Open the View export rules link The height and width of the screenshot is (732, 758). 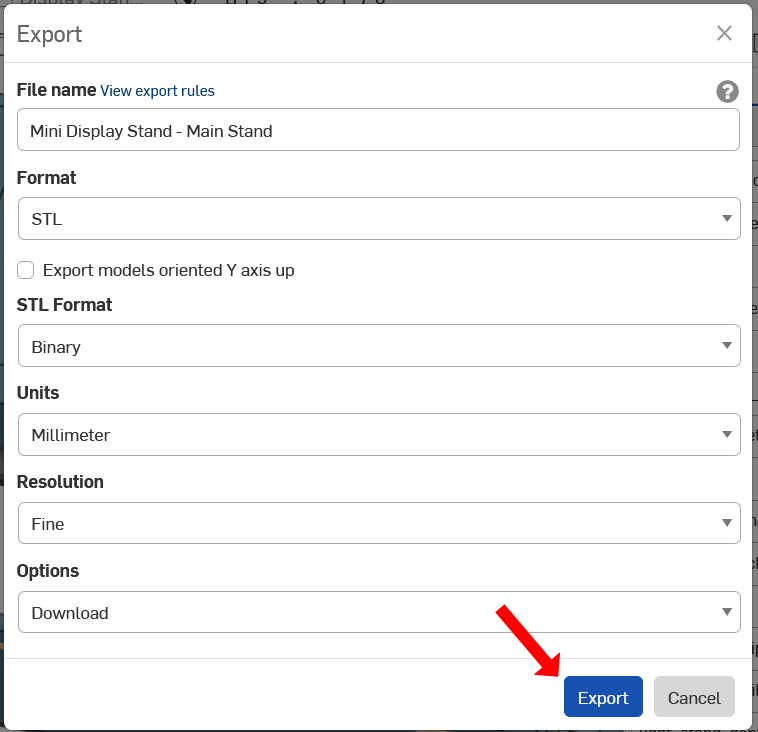(x=157, y=91)
